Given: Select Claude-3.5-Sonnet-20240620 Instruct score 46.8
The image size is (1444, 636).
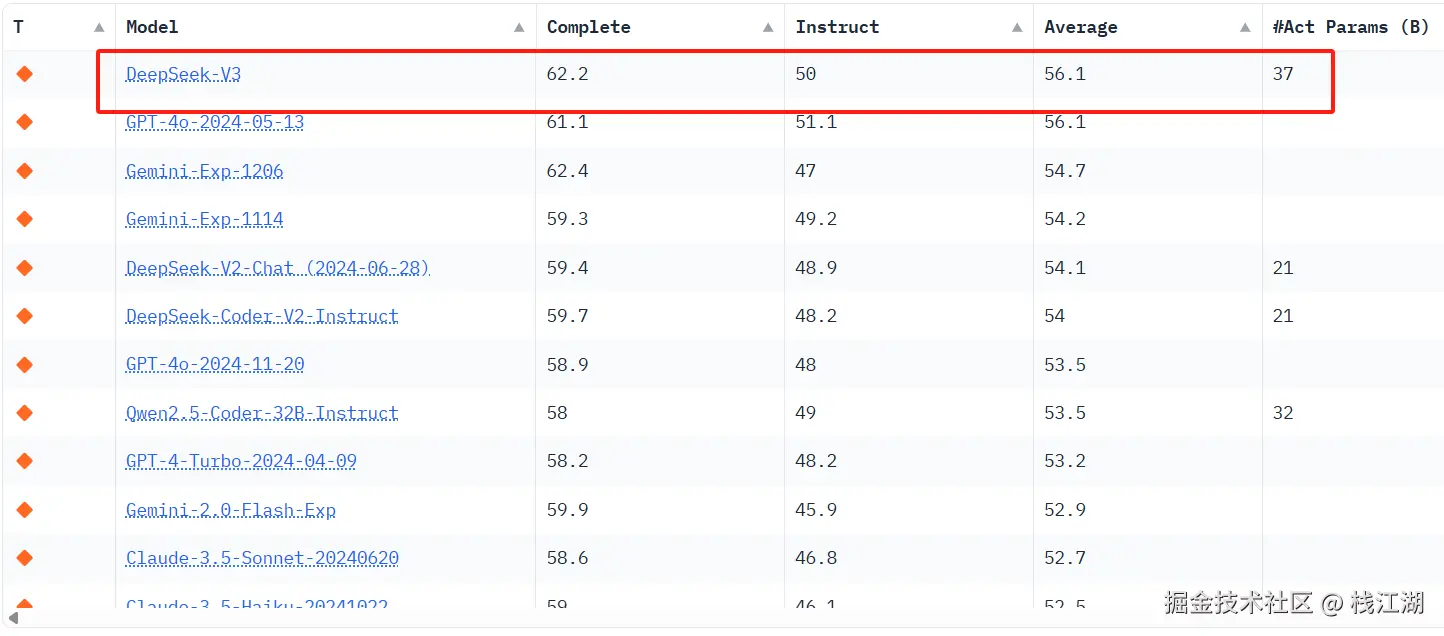Looking at the screenshot, I should coord(816,558).
